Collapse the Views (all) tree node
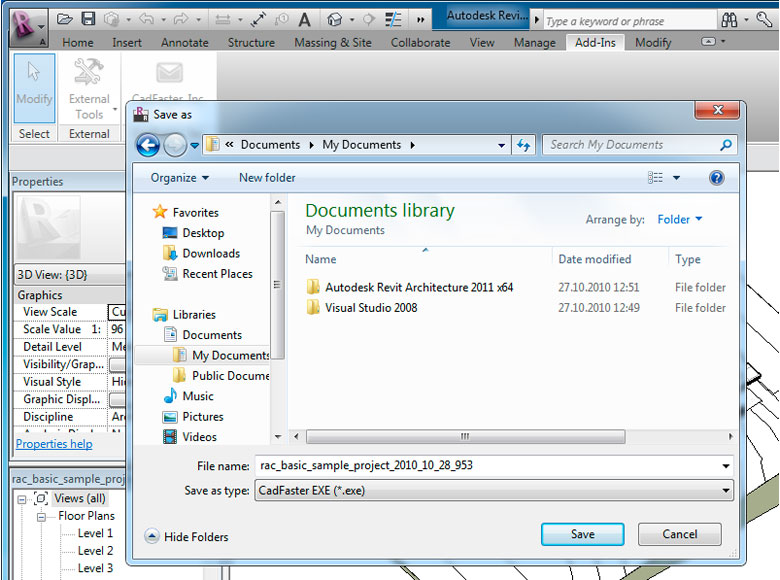The height and width of the screenshot is (580, 780). click(21, 498)
